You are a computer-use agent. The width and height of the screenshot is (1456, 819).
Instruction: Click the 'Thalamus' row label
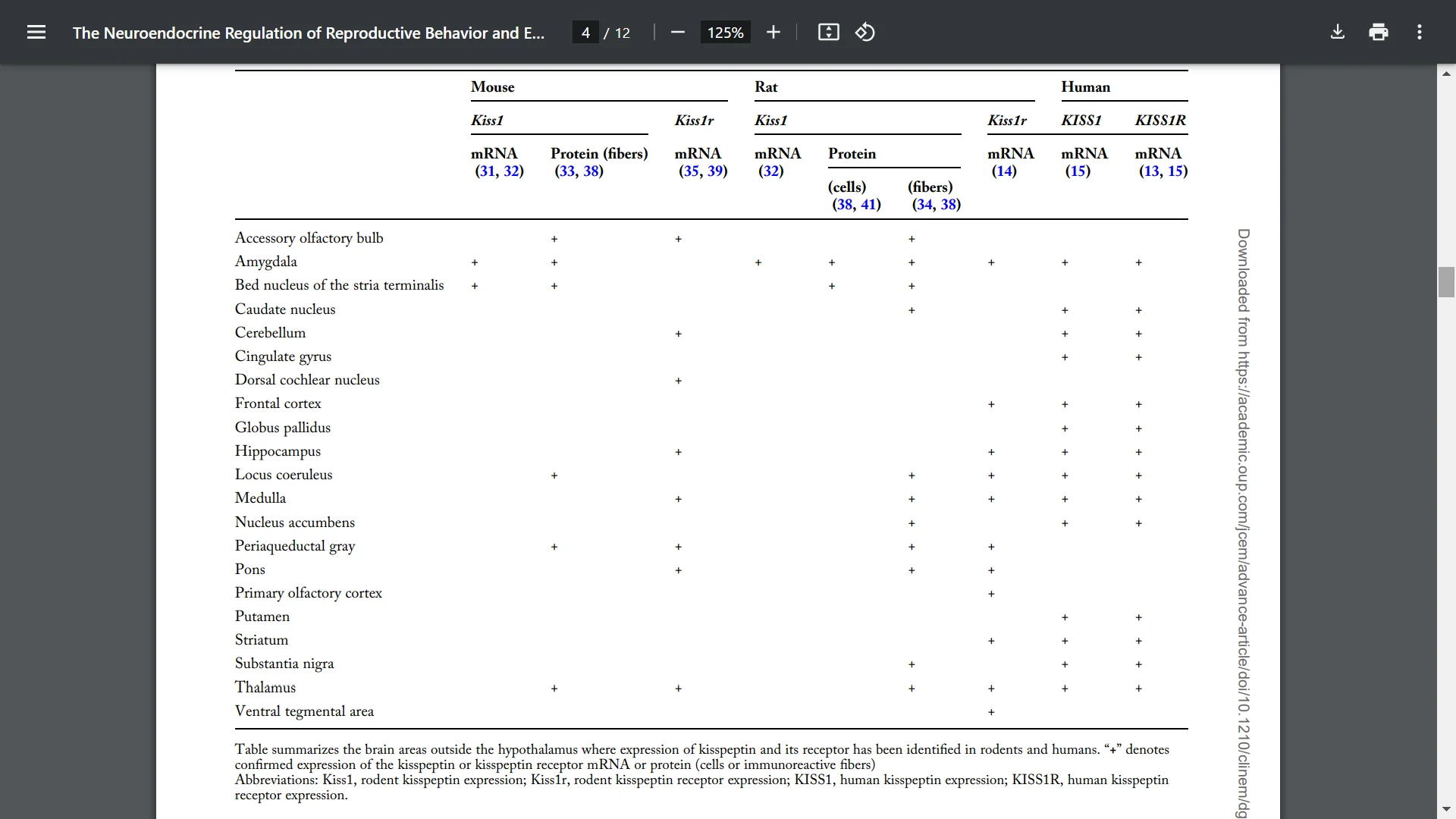265,687
